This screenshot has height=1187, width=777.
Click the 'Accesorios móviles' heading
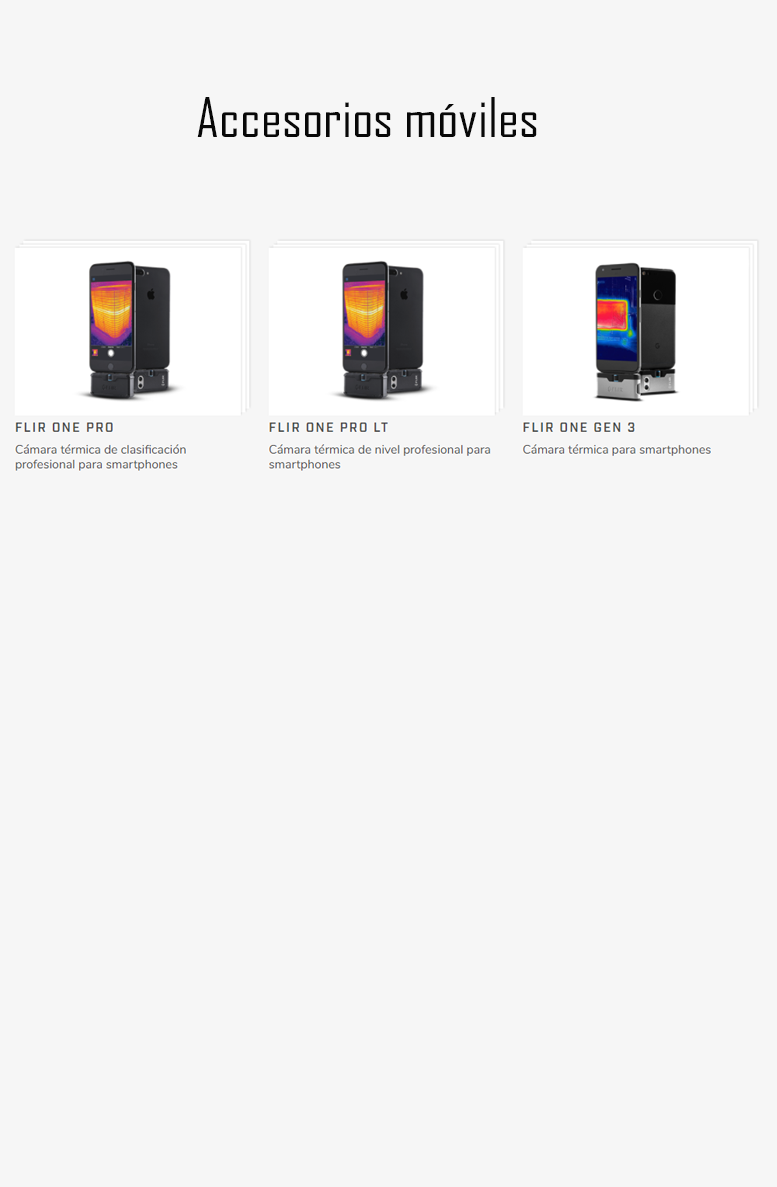(x=367, y=119)
